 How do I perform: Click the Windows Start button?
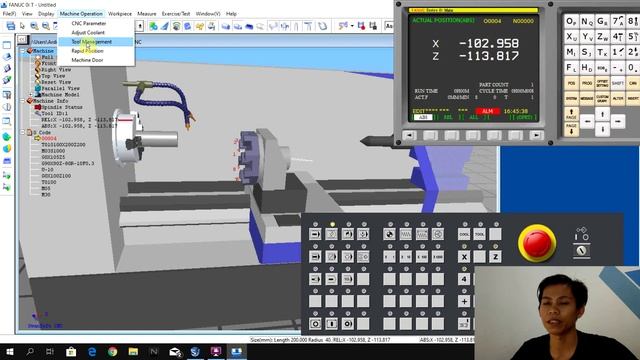[x=9, y=351]
